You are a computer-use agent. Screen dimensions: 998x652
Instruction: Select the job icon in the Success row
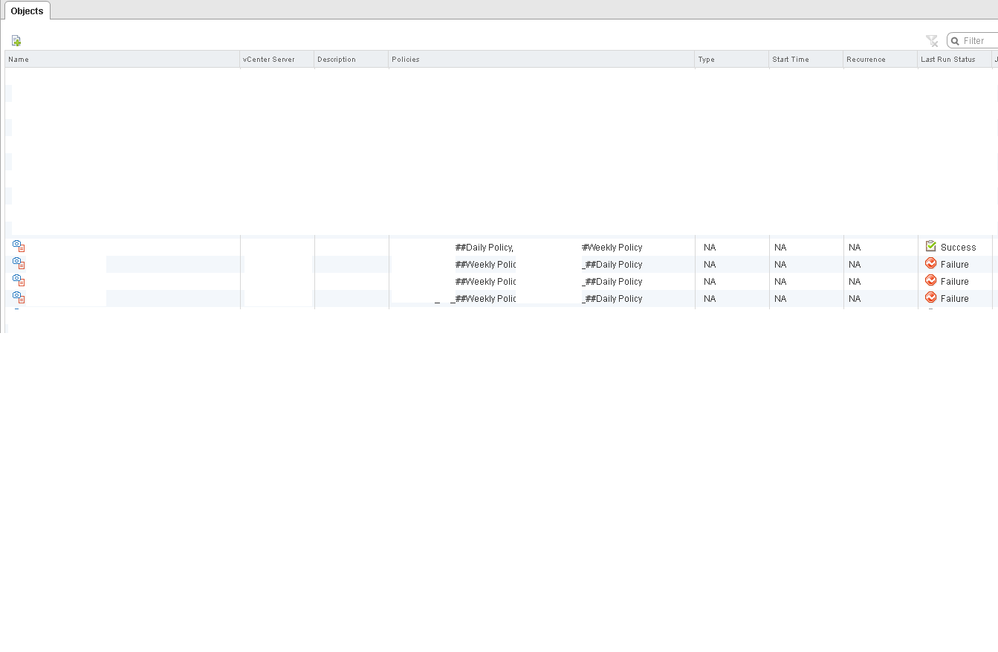point(18,246)
